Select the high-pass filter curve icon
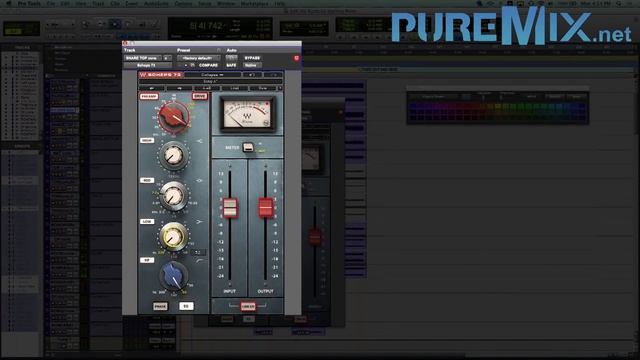This screenshot has width=640, height=360. click(200, 260)
